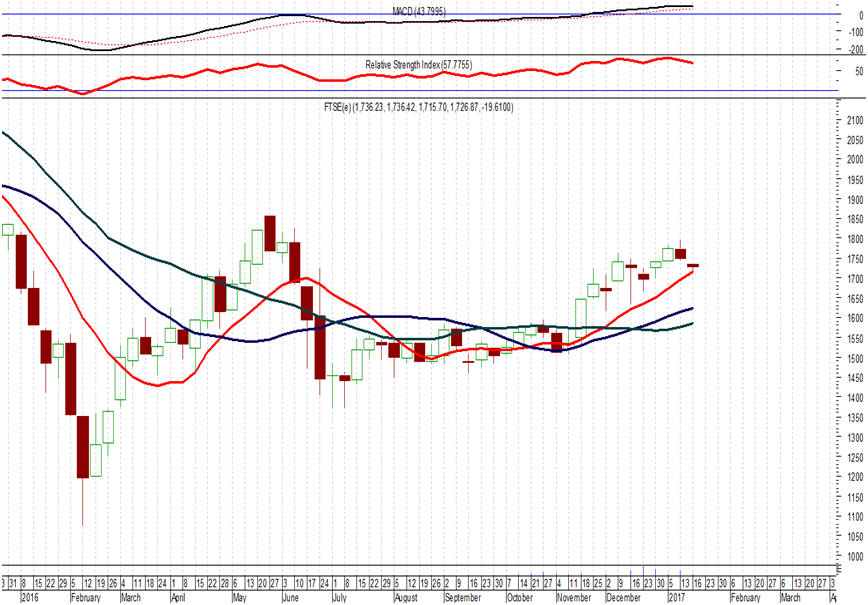Screen dimensions: 868x605
Task: Click the 1650 price axis label
Action: tap(855, 299)
